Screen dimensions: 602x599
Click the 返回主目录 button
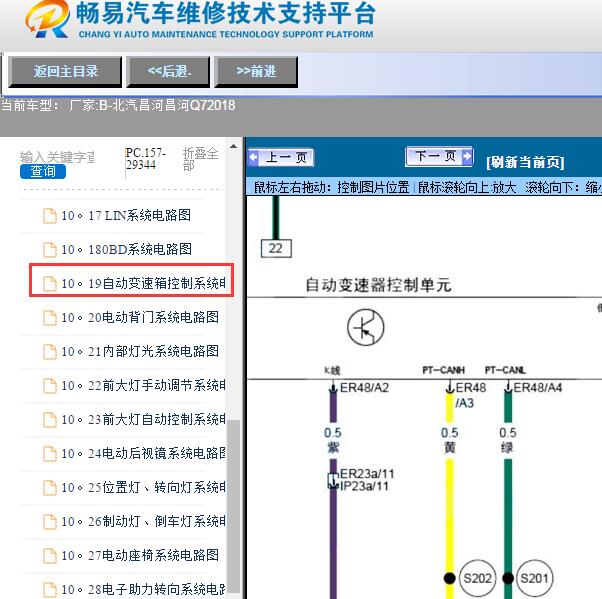pyautogui.click(x=65, y=72)
